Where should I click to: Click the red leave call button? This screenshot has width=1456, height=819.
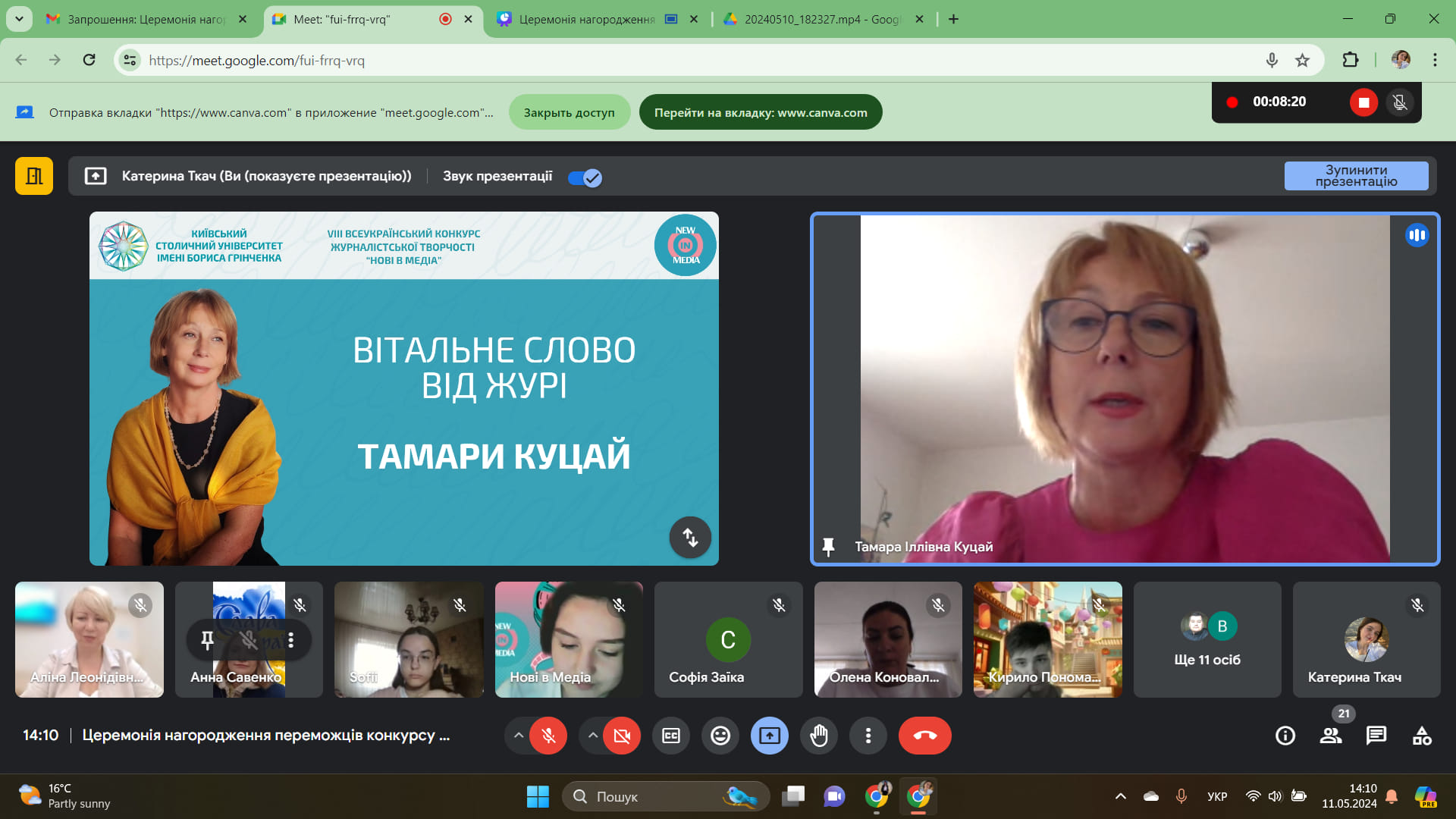pyautogui.click(x=924, y=736)
